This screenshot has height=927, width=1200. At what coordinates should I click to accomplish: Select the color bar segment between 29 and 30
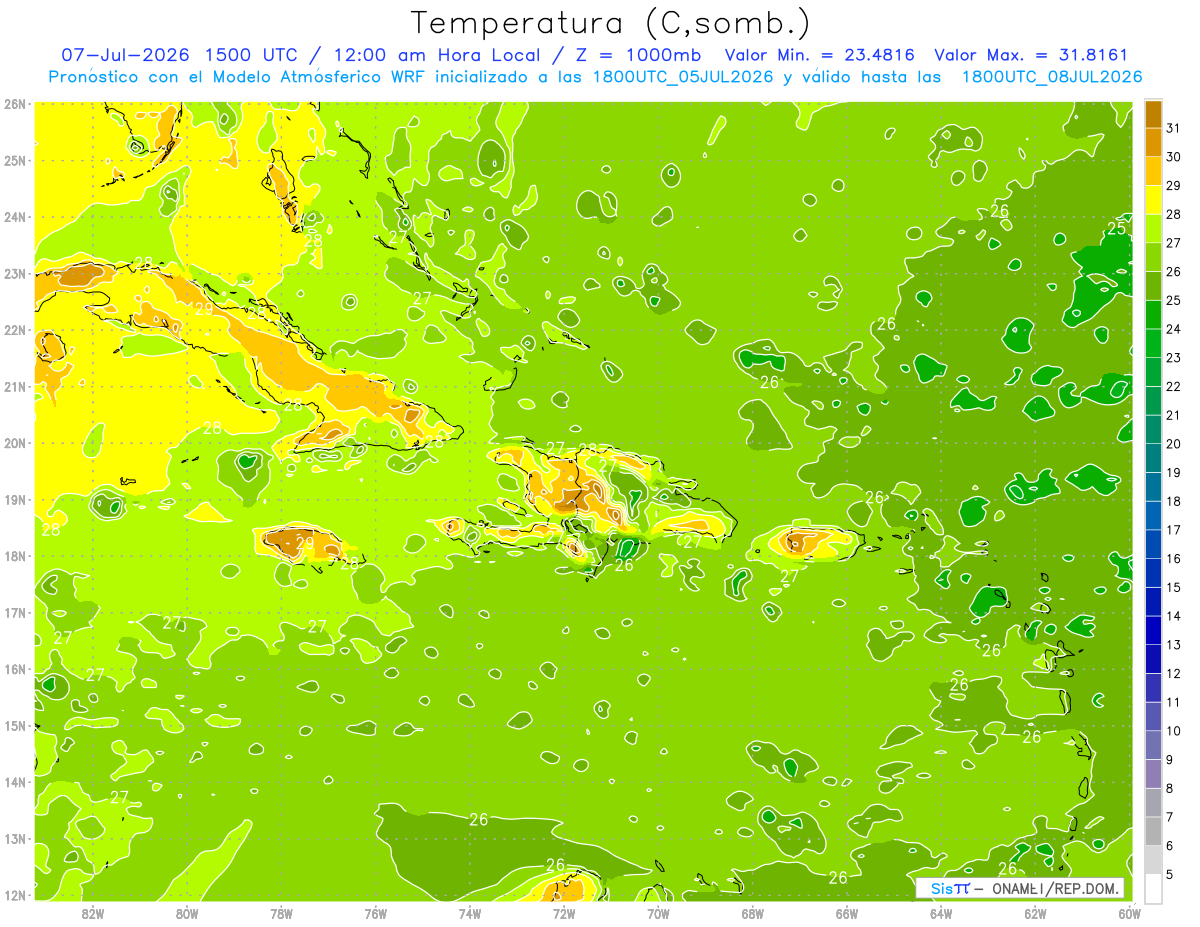(x=1153, y=171)
